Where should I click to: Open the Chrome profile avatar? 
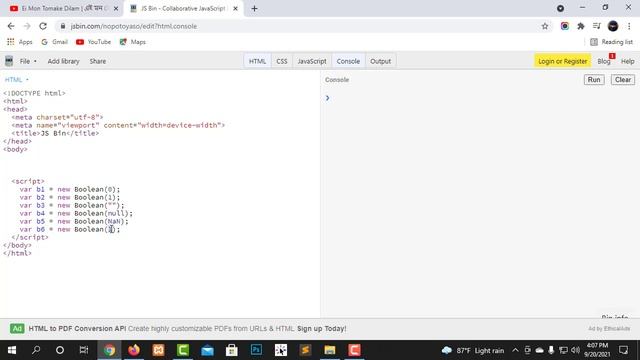point(613,26)
